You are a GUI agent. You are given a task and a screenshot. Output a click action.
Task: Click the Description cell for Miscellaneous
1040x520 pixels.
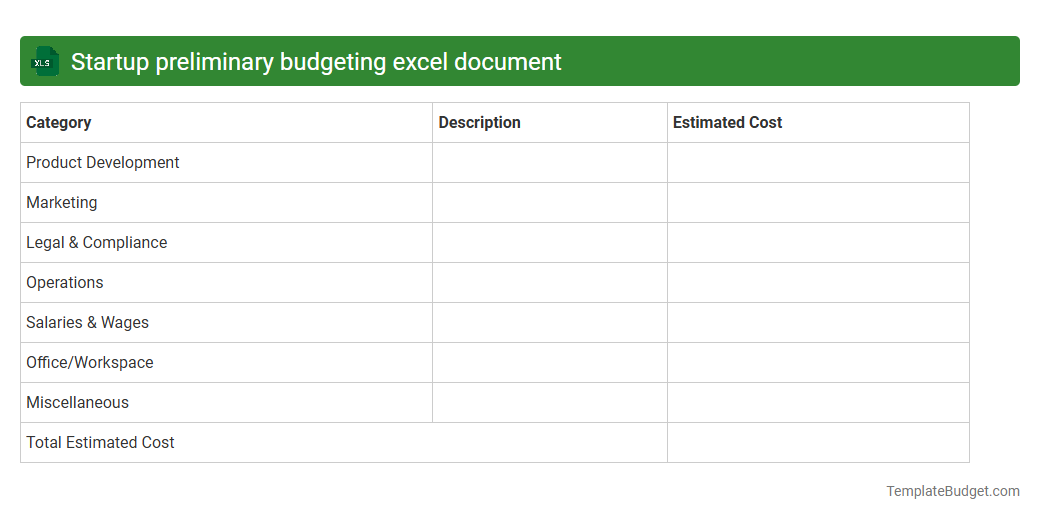click(x=550, y=403)
